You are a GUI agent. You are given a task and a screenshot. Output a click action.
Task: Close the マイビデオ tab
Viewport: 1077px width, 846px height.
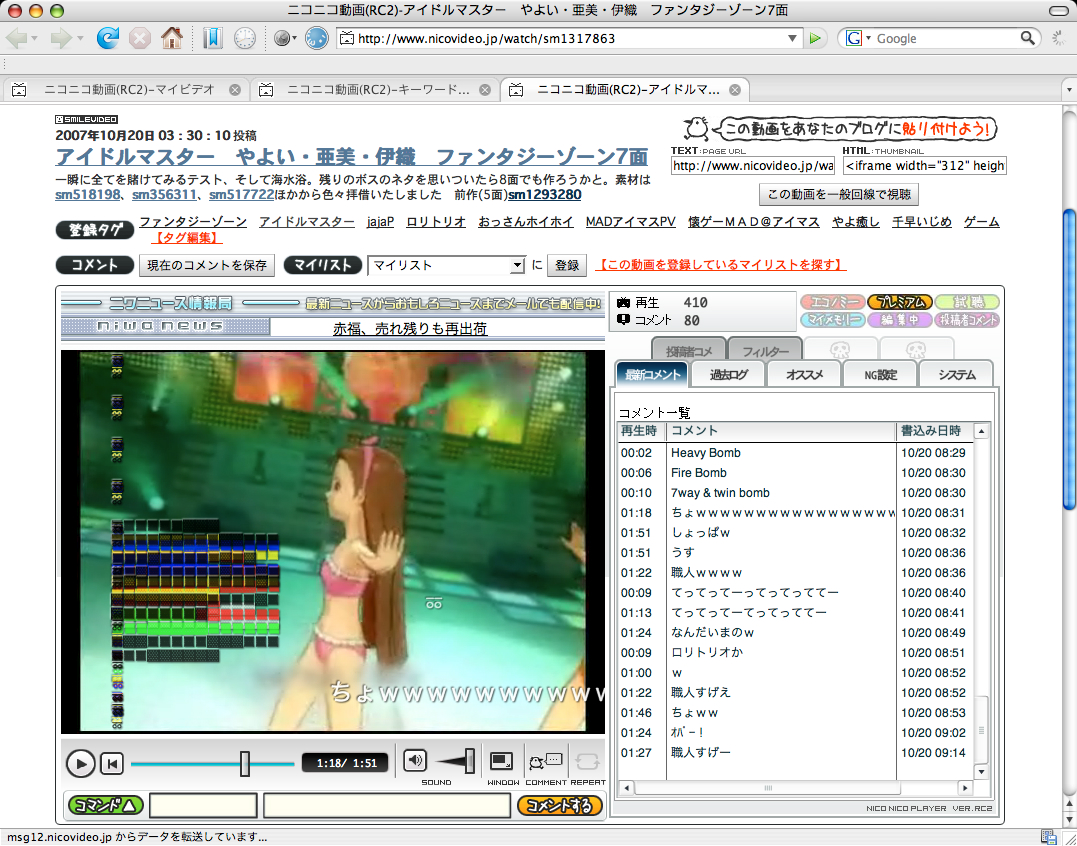tap(235, 90)
